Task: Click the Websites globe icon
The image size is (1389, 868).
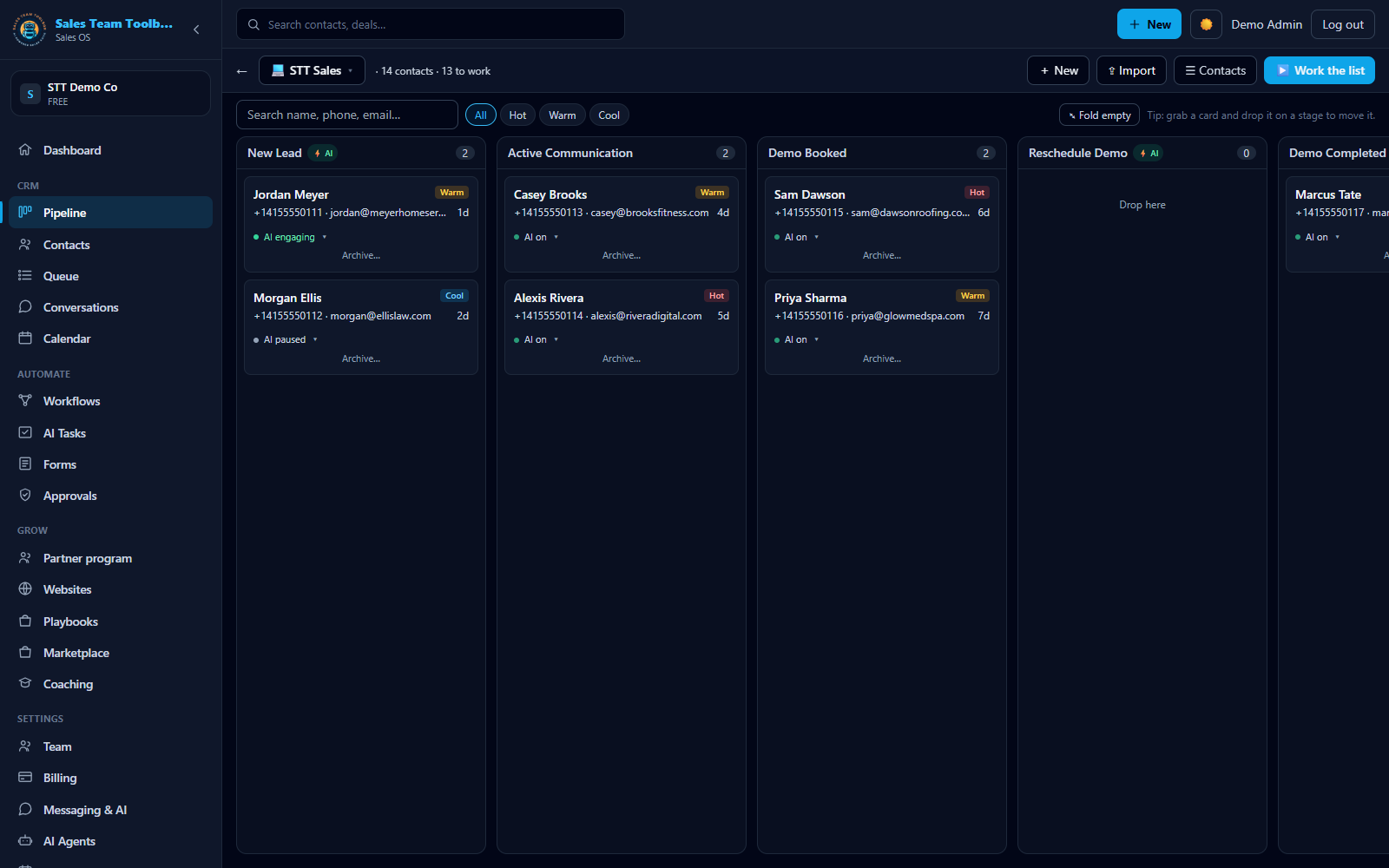Action: coord(25,589)
